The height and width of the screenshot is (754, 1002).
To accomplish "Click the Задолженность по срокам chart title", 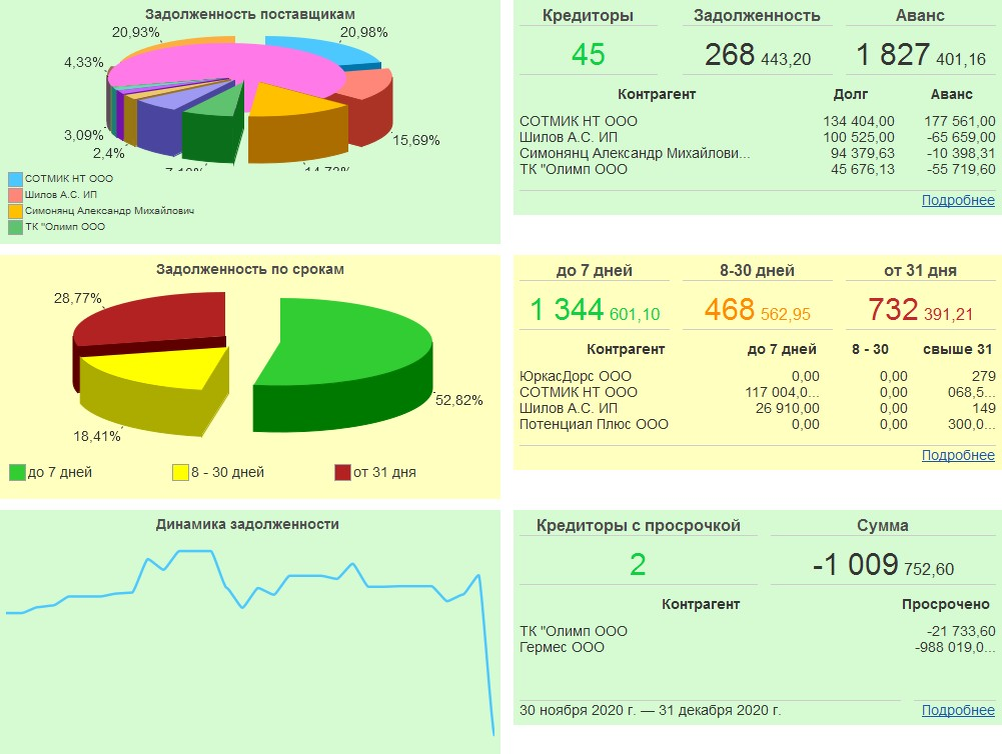I will [x=250, y=269].
